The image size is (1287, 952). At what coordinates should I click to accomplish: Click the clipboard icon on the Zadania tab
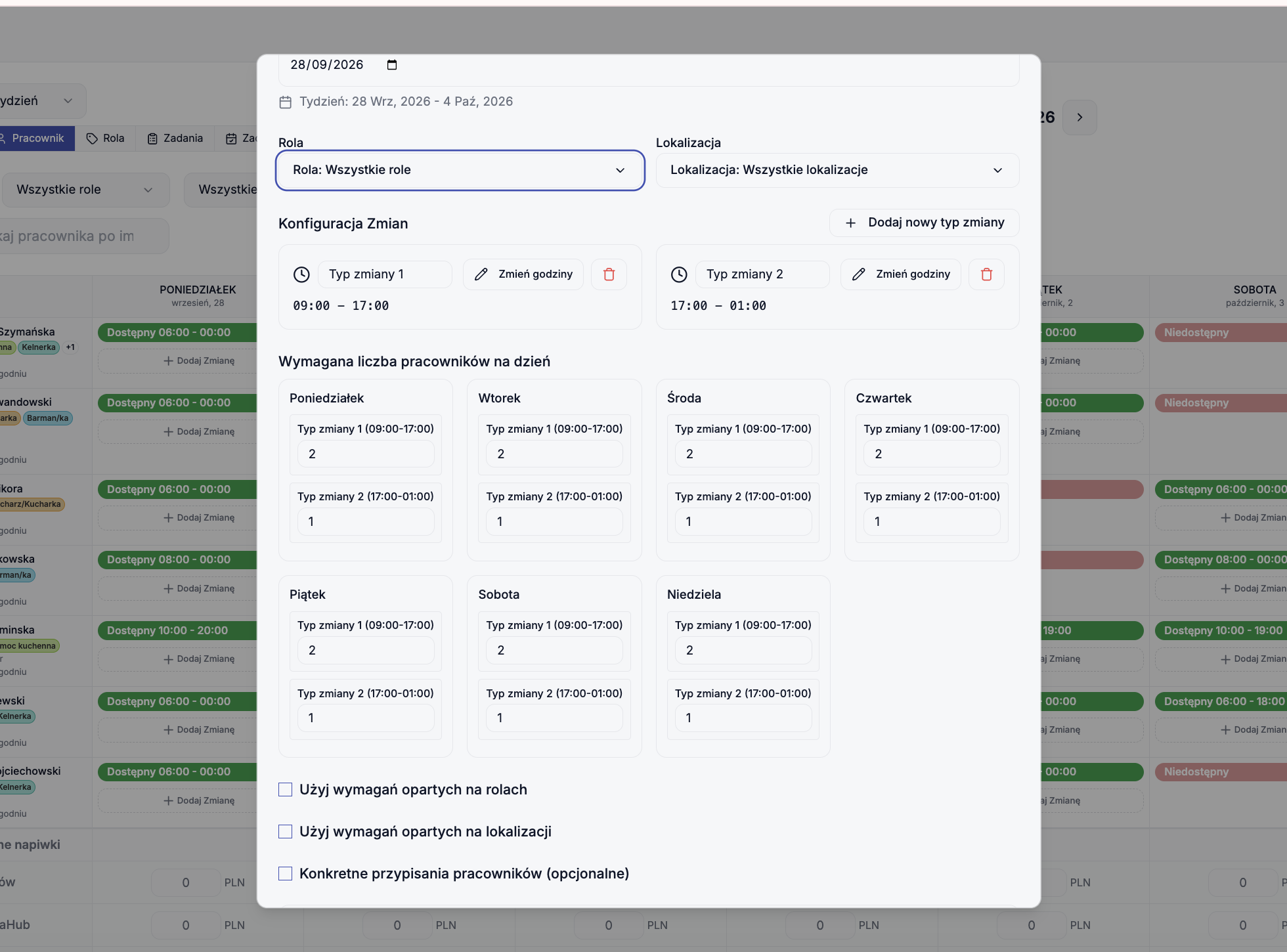coord(152,139)
